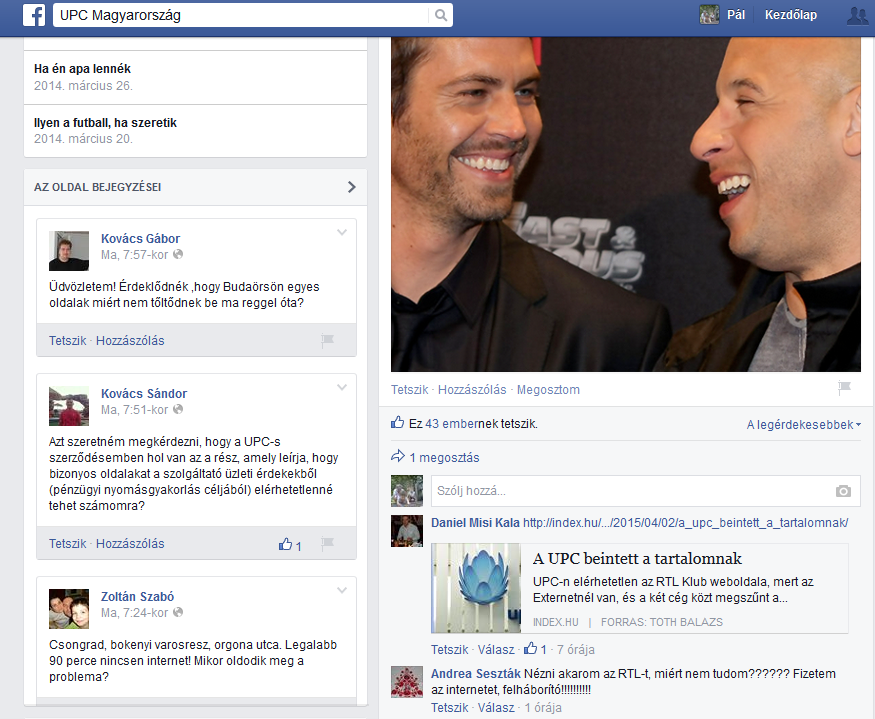Like Daniel Misi Kala's comment via Tetszik
Screen dimensions: 875x719
449,650
